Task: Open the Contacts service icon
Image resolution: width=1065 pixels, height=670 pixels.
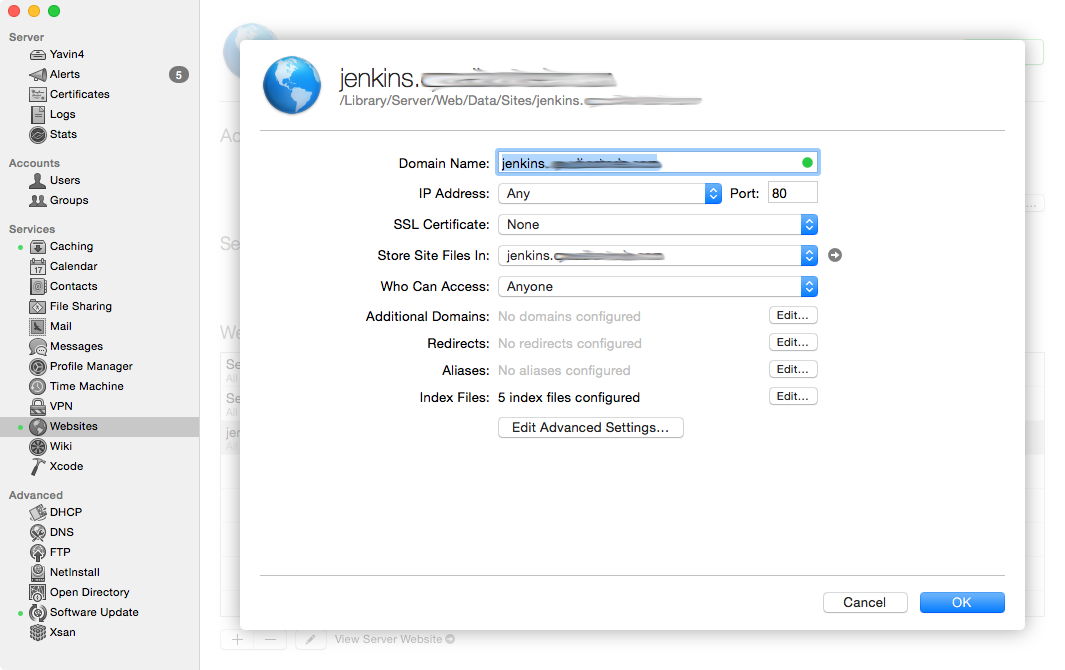Action: pos(37,286)
